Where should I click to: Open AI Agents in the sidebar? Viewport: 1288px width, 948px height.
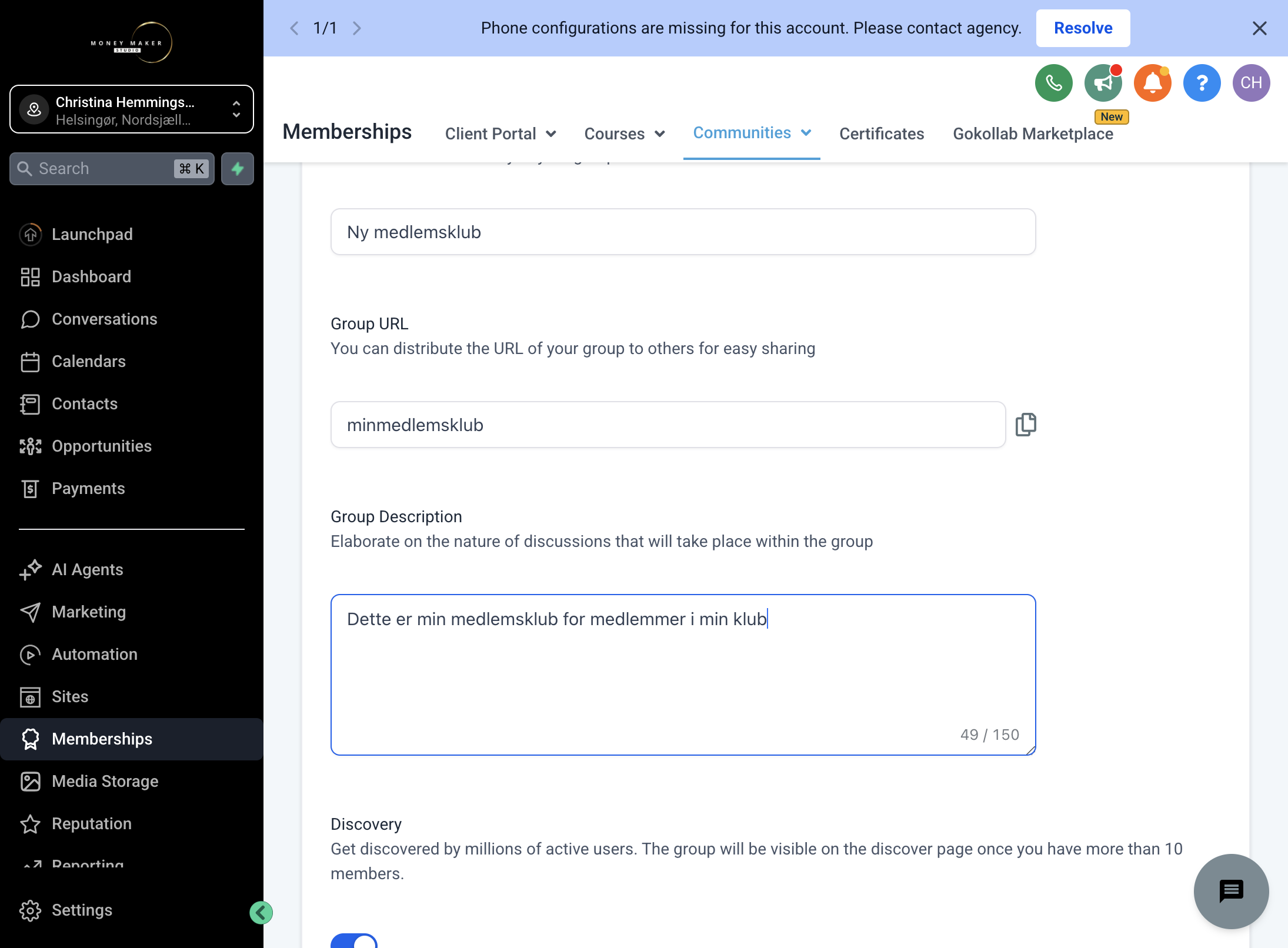132,569
